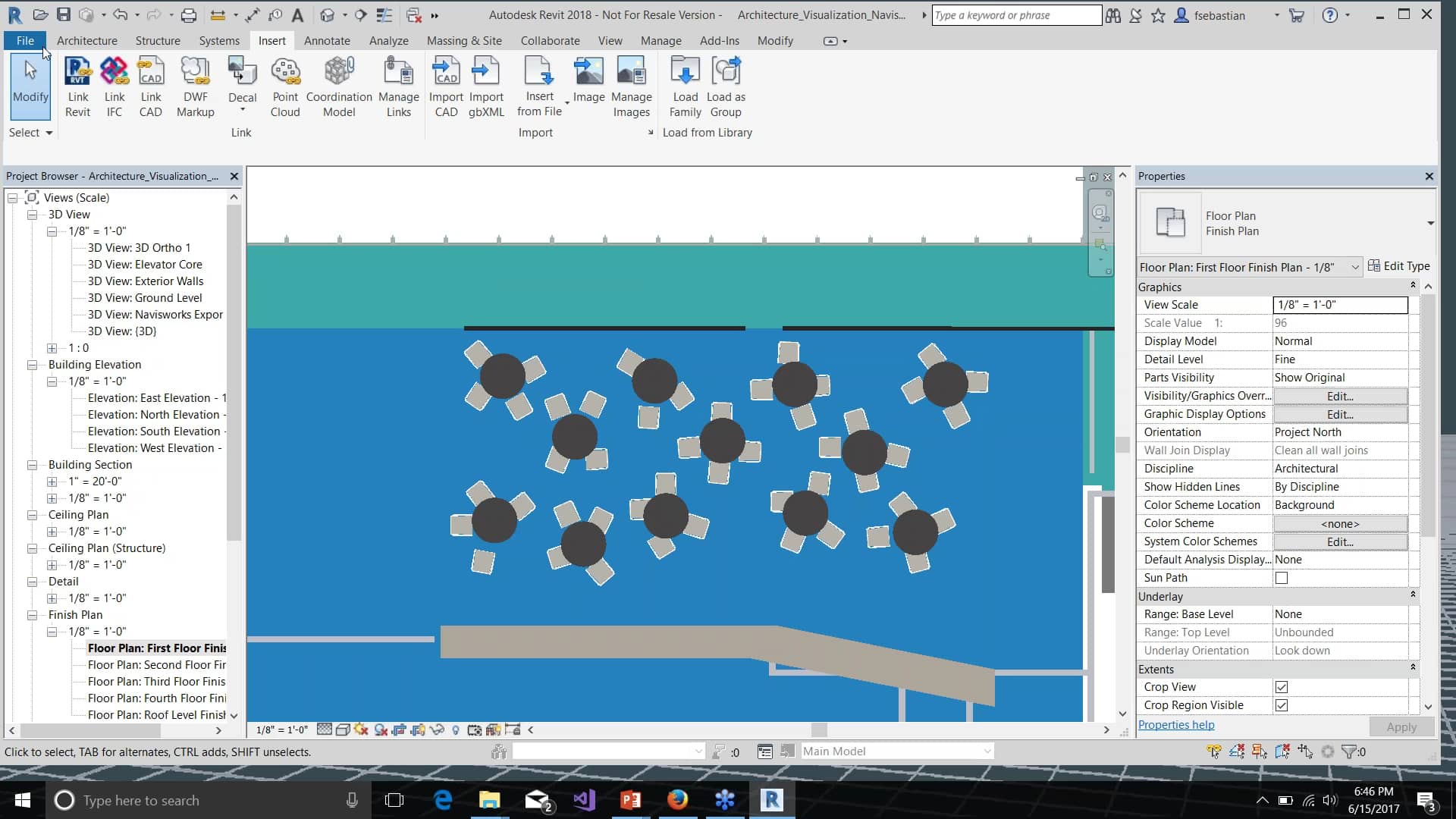
Task: Switch to the Annotate ribbon tab
Action: 327,41
